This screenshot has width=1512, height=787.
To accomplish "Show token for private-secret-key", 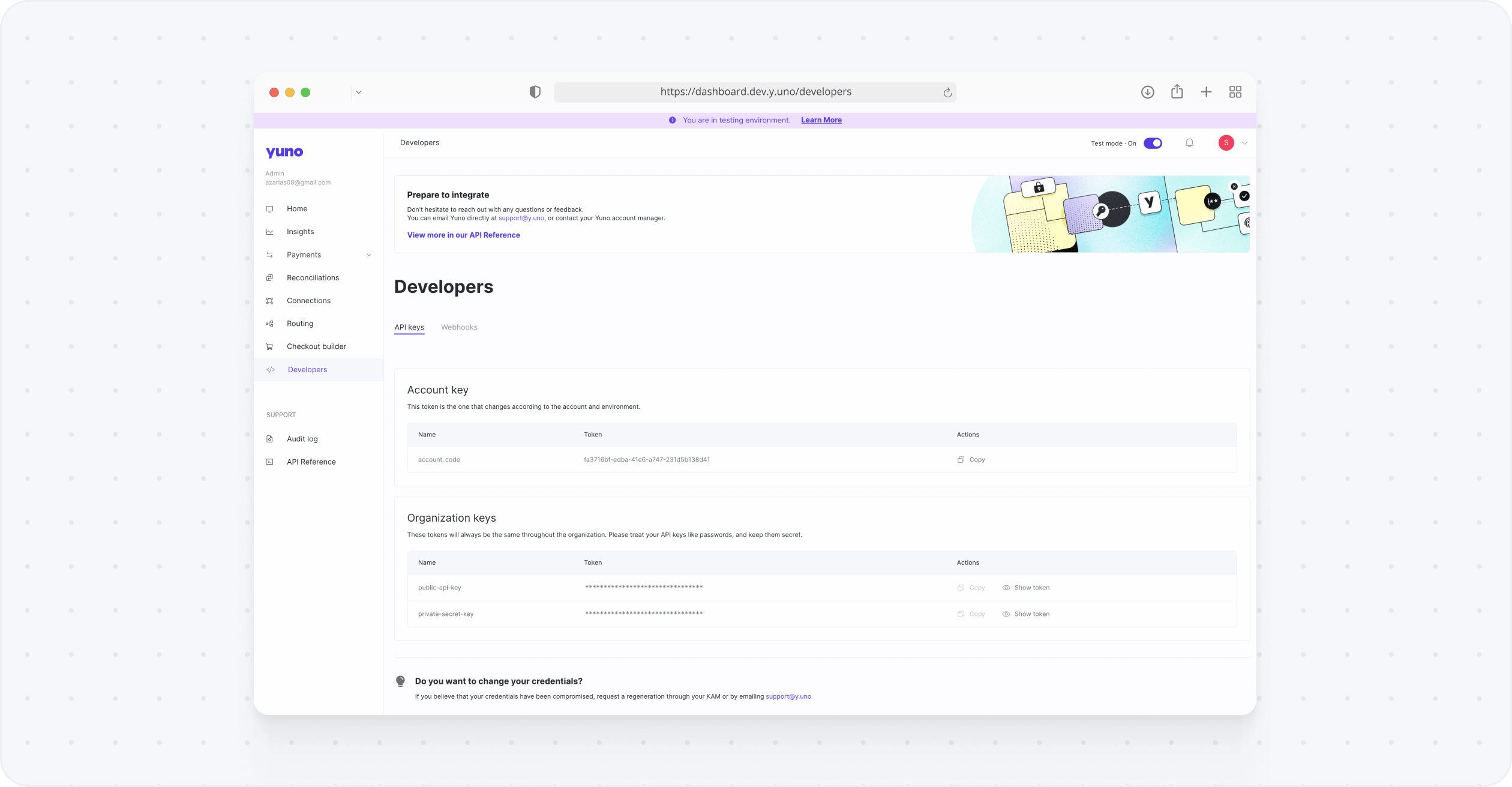I will click(1026, 614).
